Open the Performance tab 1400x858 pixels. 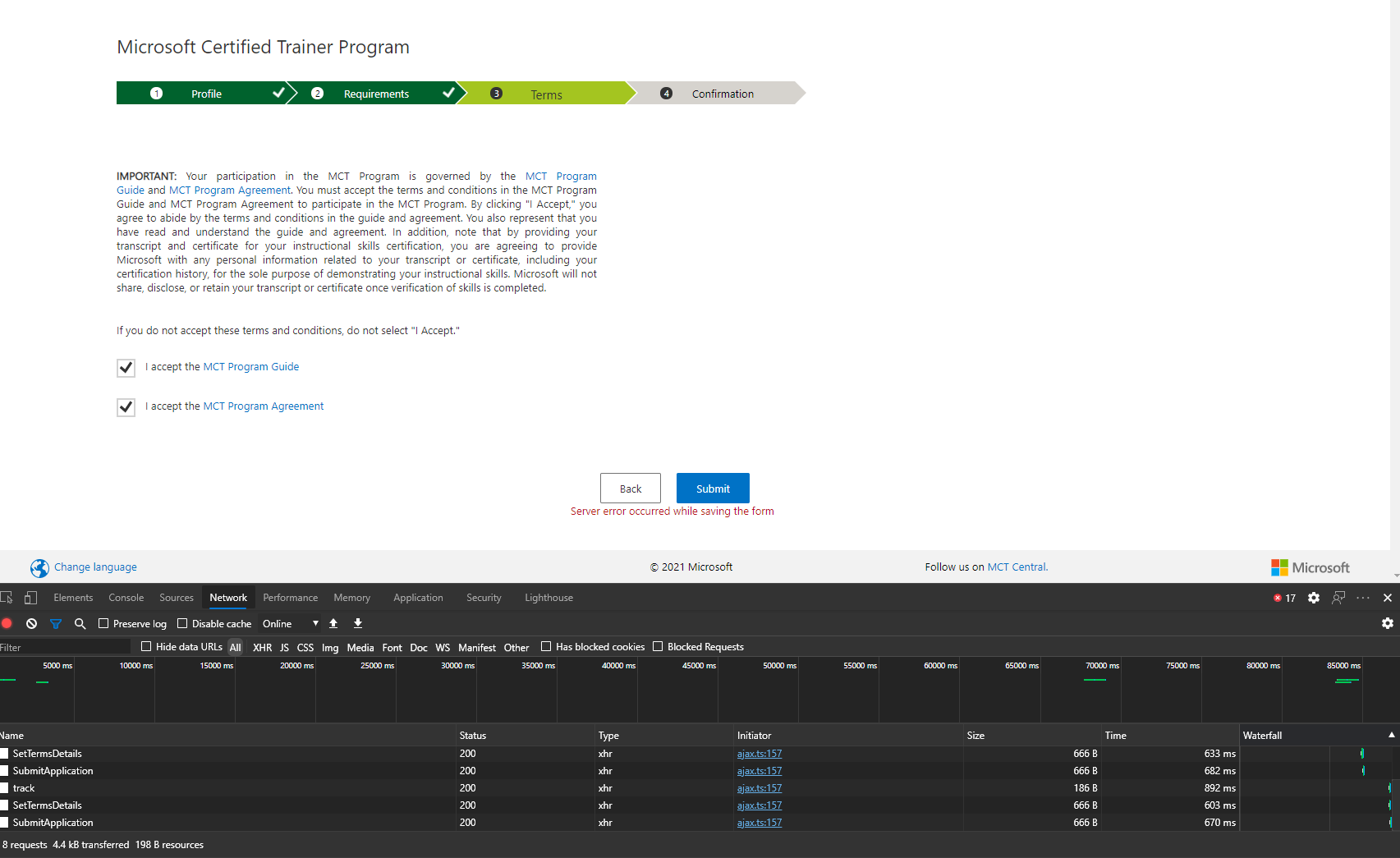coord(291,598)
